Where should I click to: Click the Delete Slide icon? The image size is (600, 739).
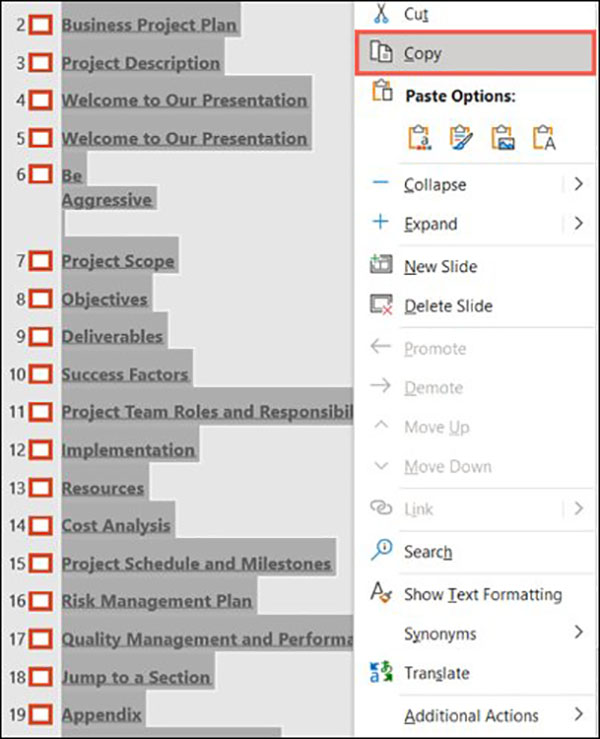[381, 306]
